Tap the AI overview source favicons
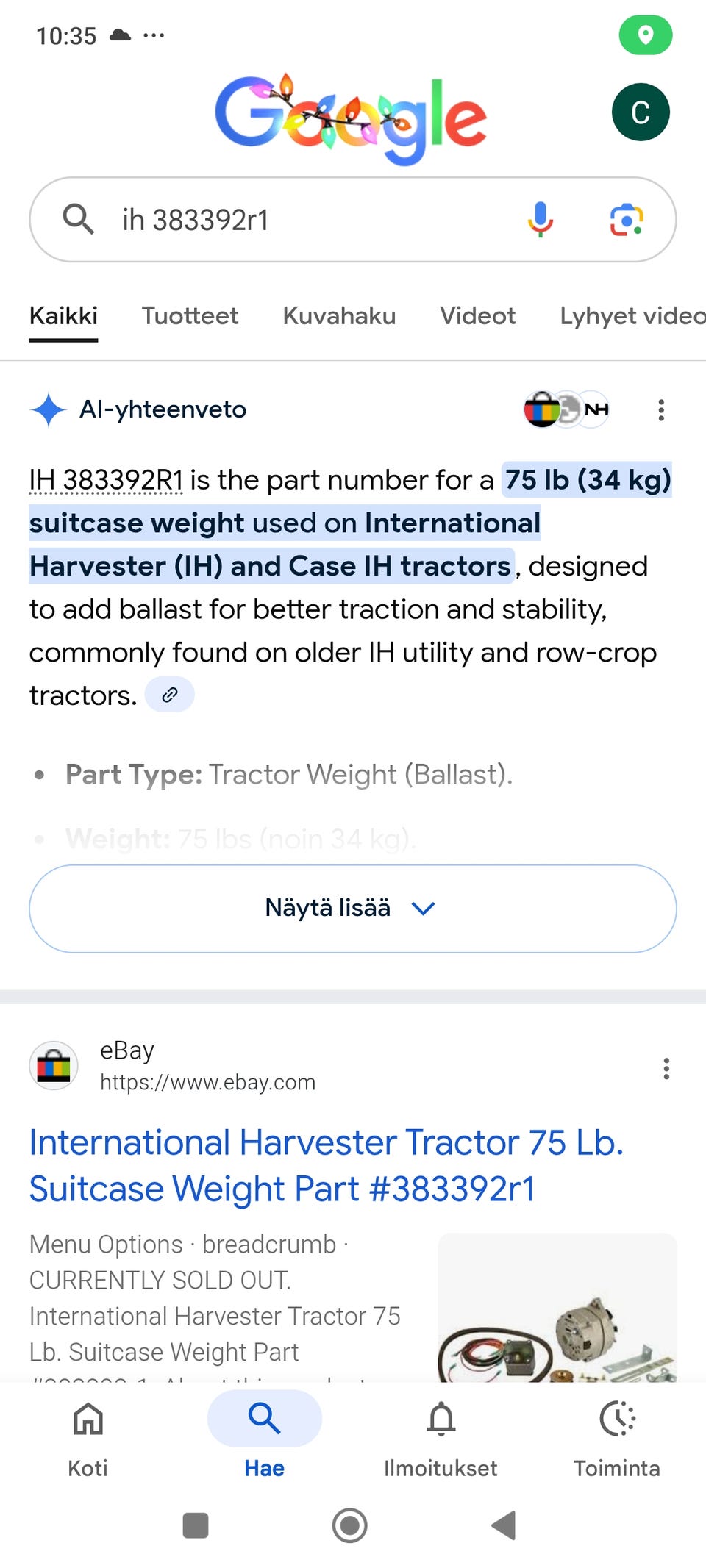The height and width of the screenshot is (1568, 706). pos(566,409)
